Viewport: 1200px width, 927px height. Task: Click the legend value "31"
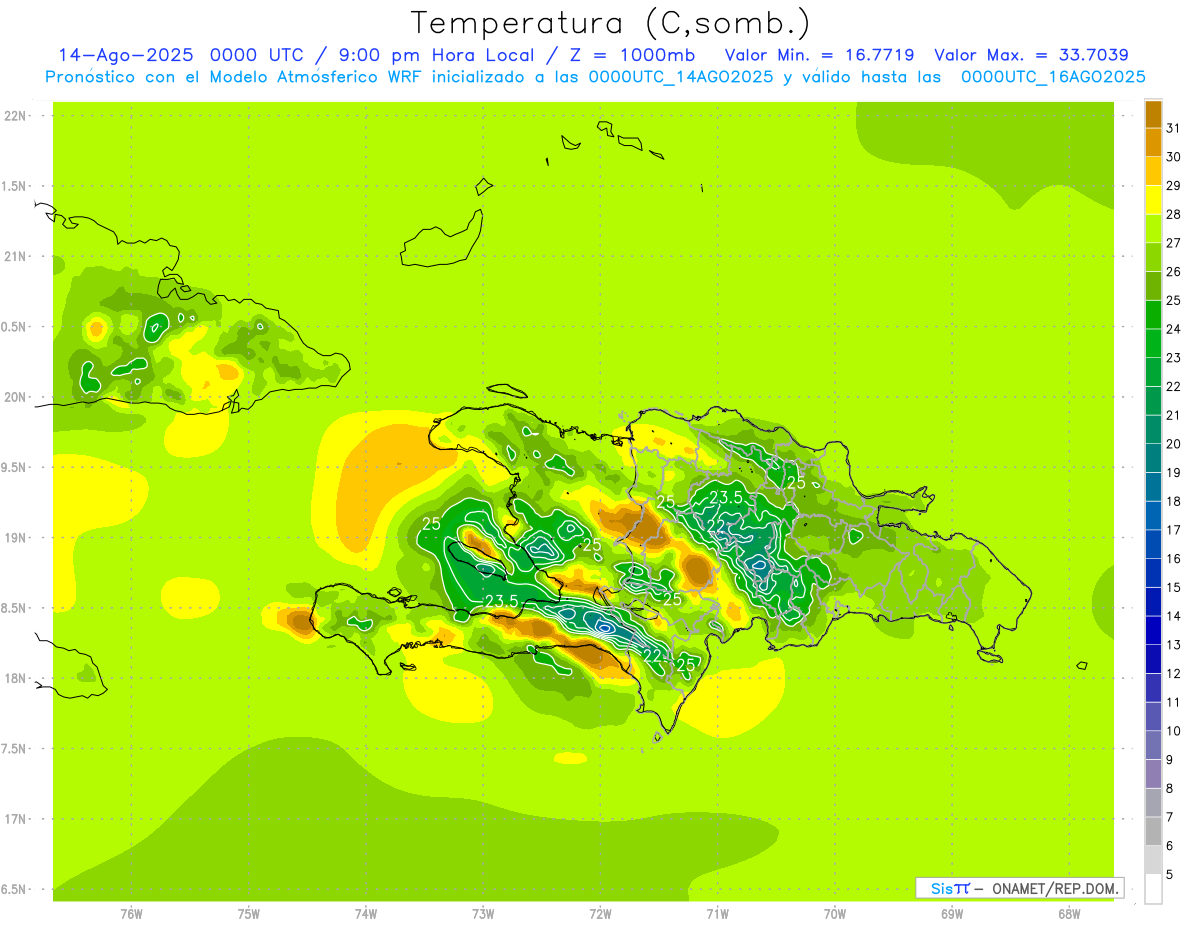coord(1174,128)
